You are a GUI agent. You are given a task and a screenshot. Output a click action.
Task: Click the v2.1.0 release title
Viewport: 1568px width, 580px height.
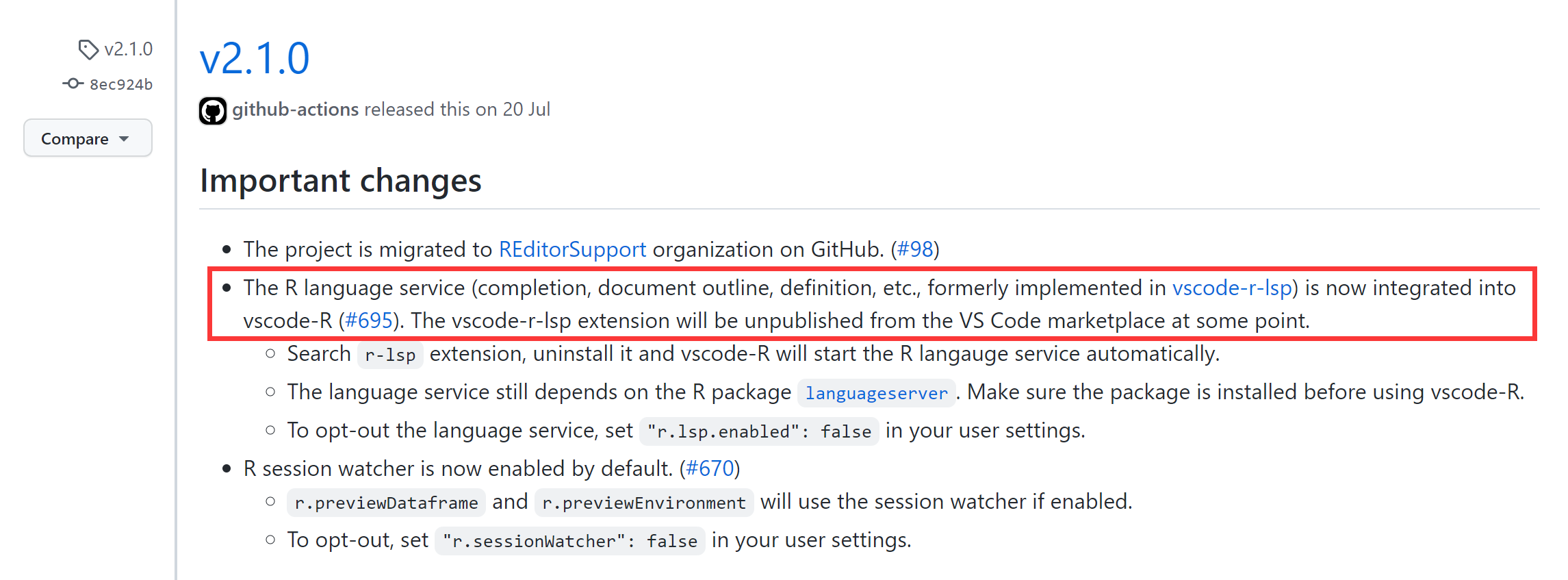pyautogui.click(x=254, y=59)
